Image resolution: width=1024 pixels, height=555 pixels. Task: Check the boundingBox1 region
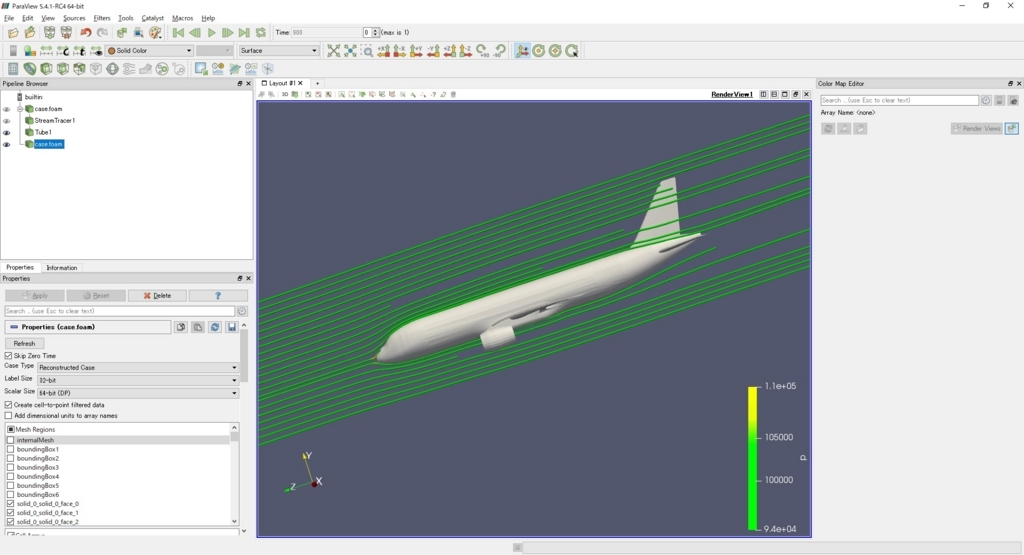coord(10,449)
